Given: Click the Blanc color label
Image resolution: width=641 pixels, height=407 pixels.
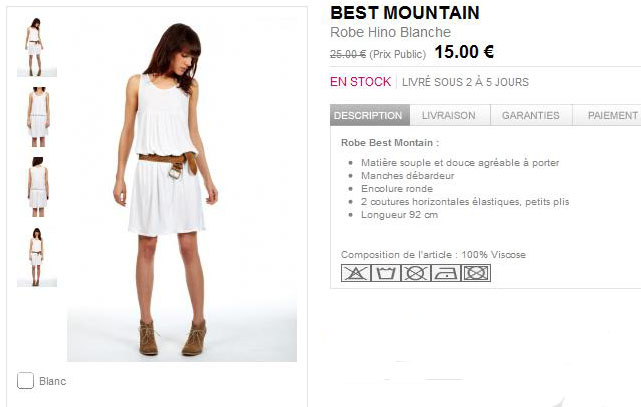Looking at the screenshot, I should [52, 381].
